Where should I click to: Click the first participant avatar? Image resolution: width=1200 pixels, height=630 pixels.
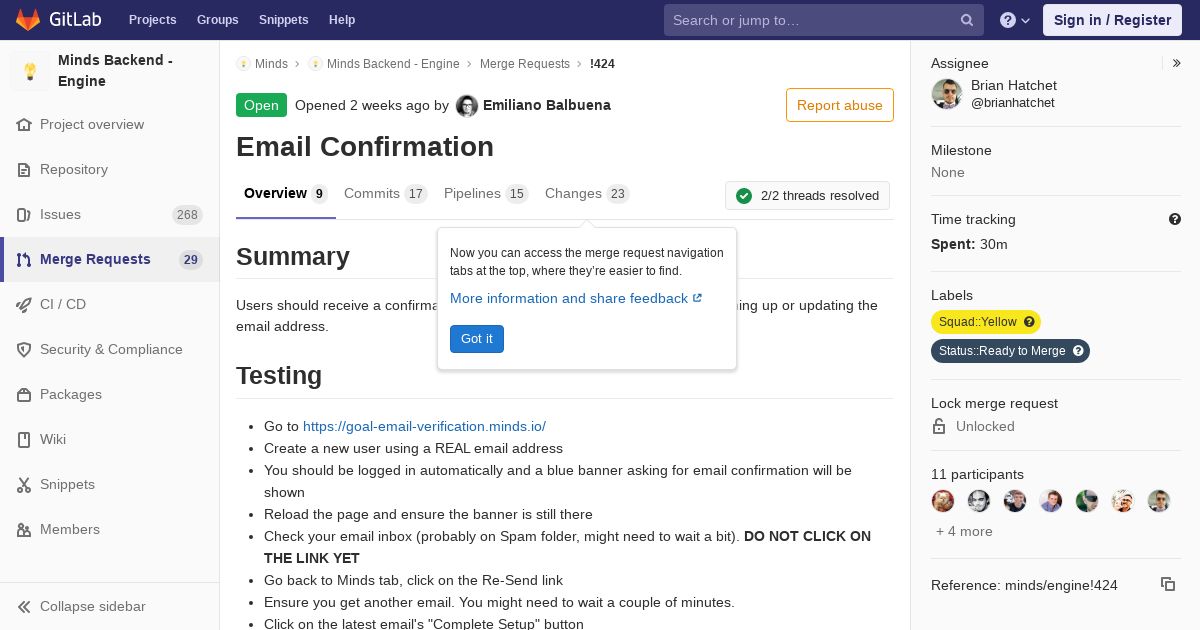tap(943, 501)
